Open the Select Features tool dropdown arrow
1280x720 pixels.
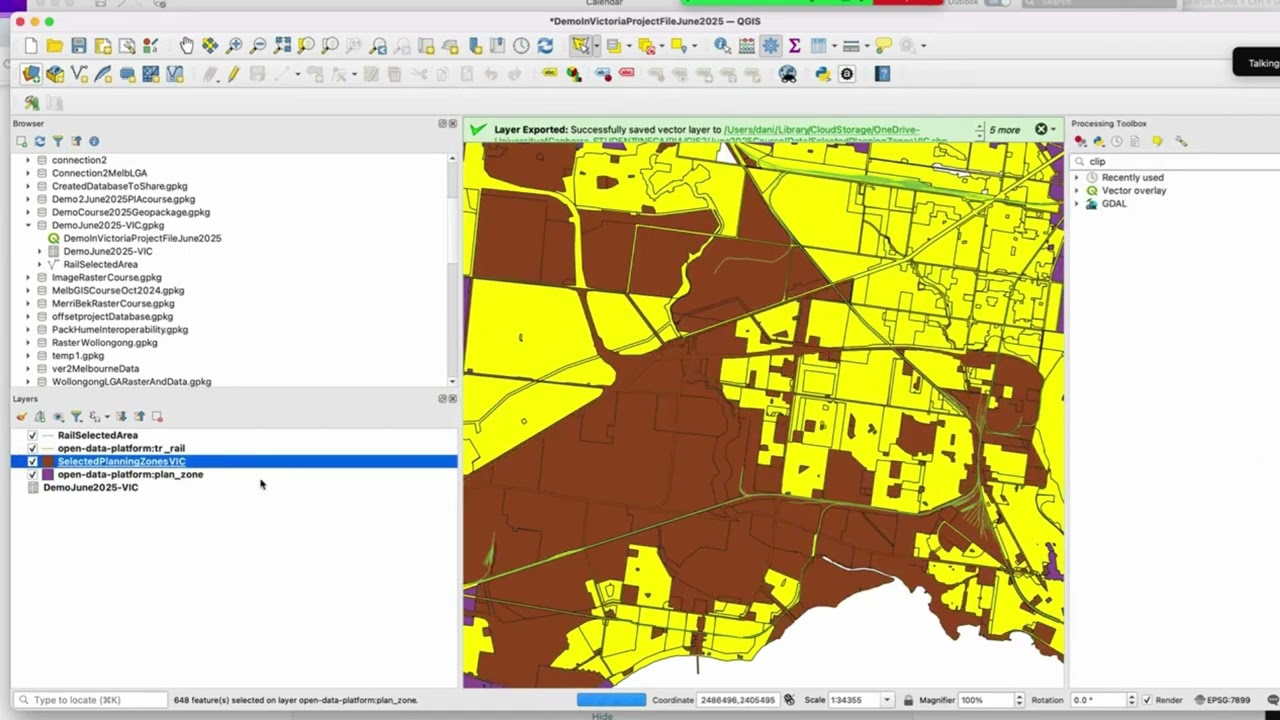[596, 46]
